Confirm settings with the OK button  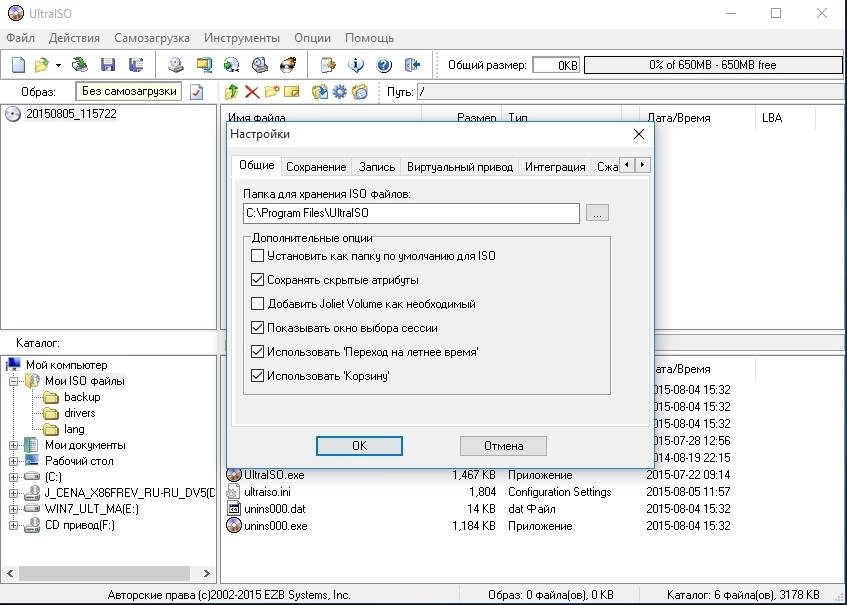click(x=359, y=446)
